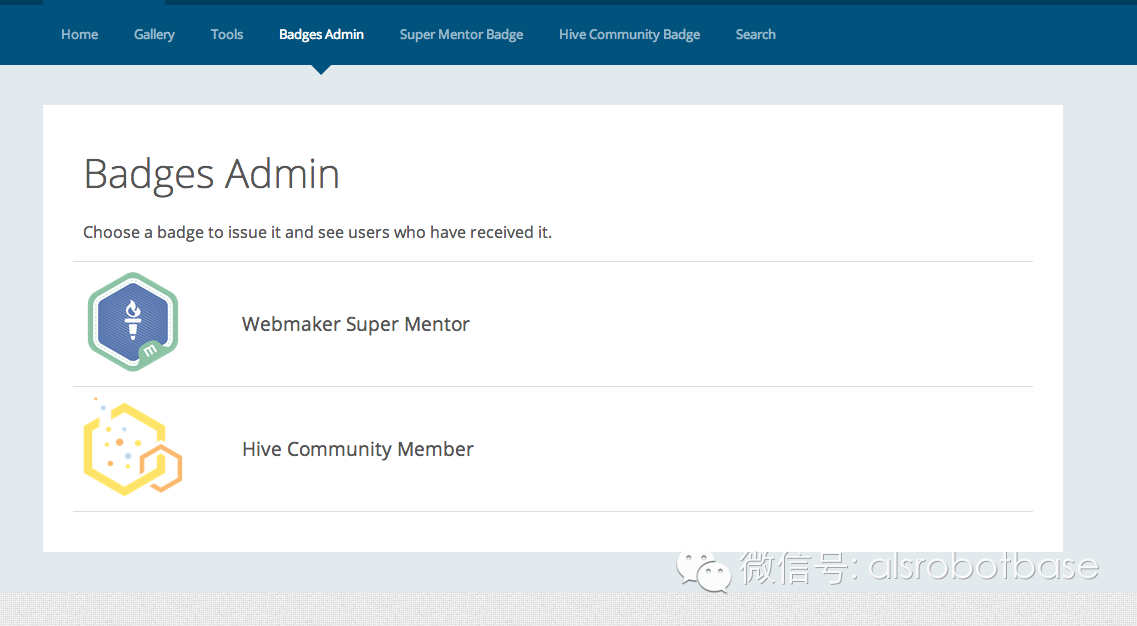
Task: Open the Tools menu item
Action: click(x=226, y=34)
